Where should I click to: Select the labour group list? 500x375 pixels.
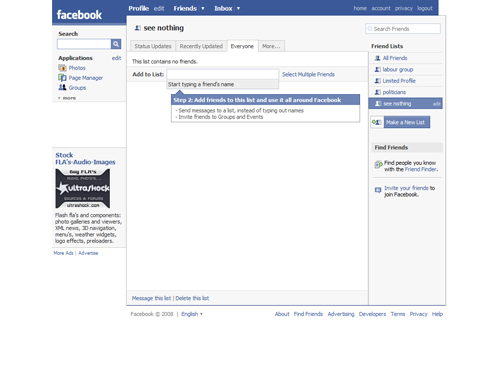[x=398, y=69]
